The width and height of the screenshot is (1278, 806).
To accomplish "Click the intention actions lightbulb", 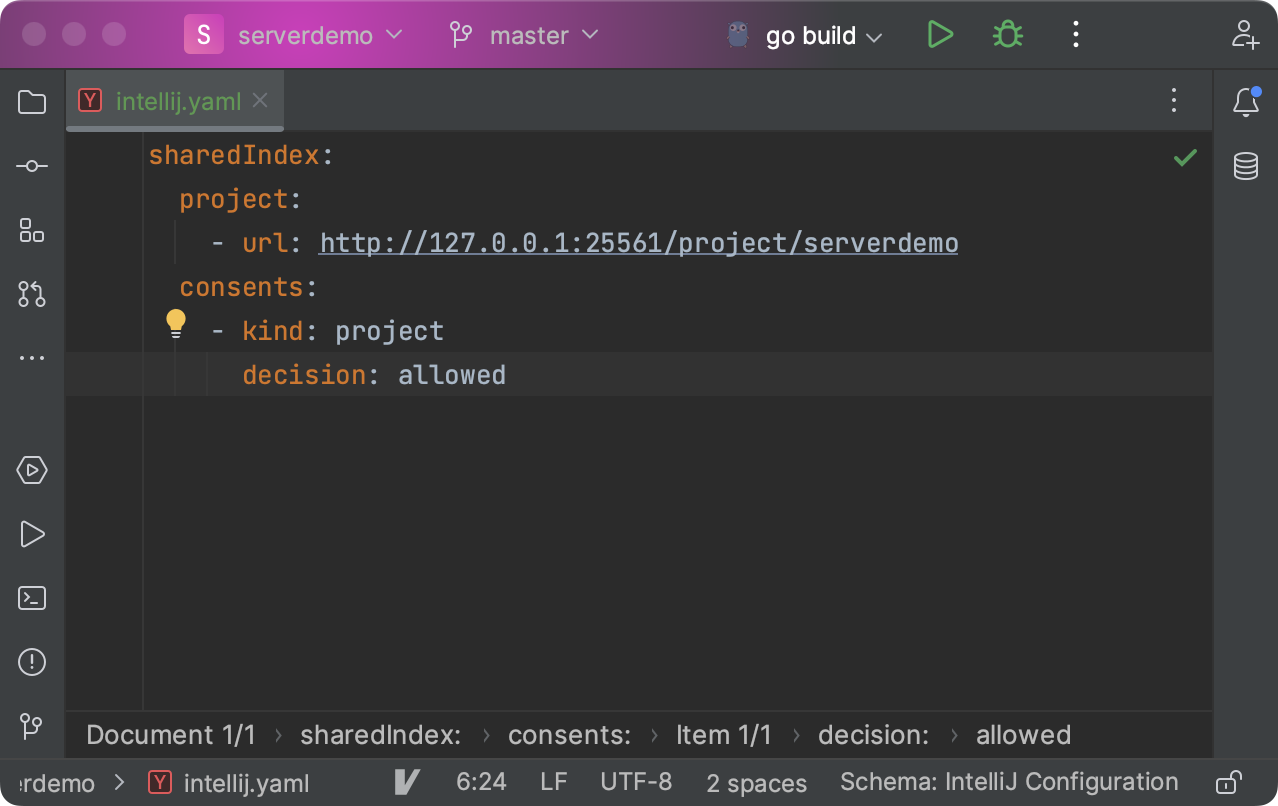I will pyautogui.click(x=176, y=323).
